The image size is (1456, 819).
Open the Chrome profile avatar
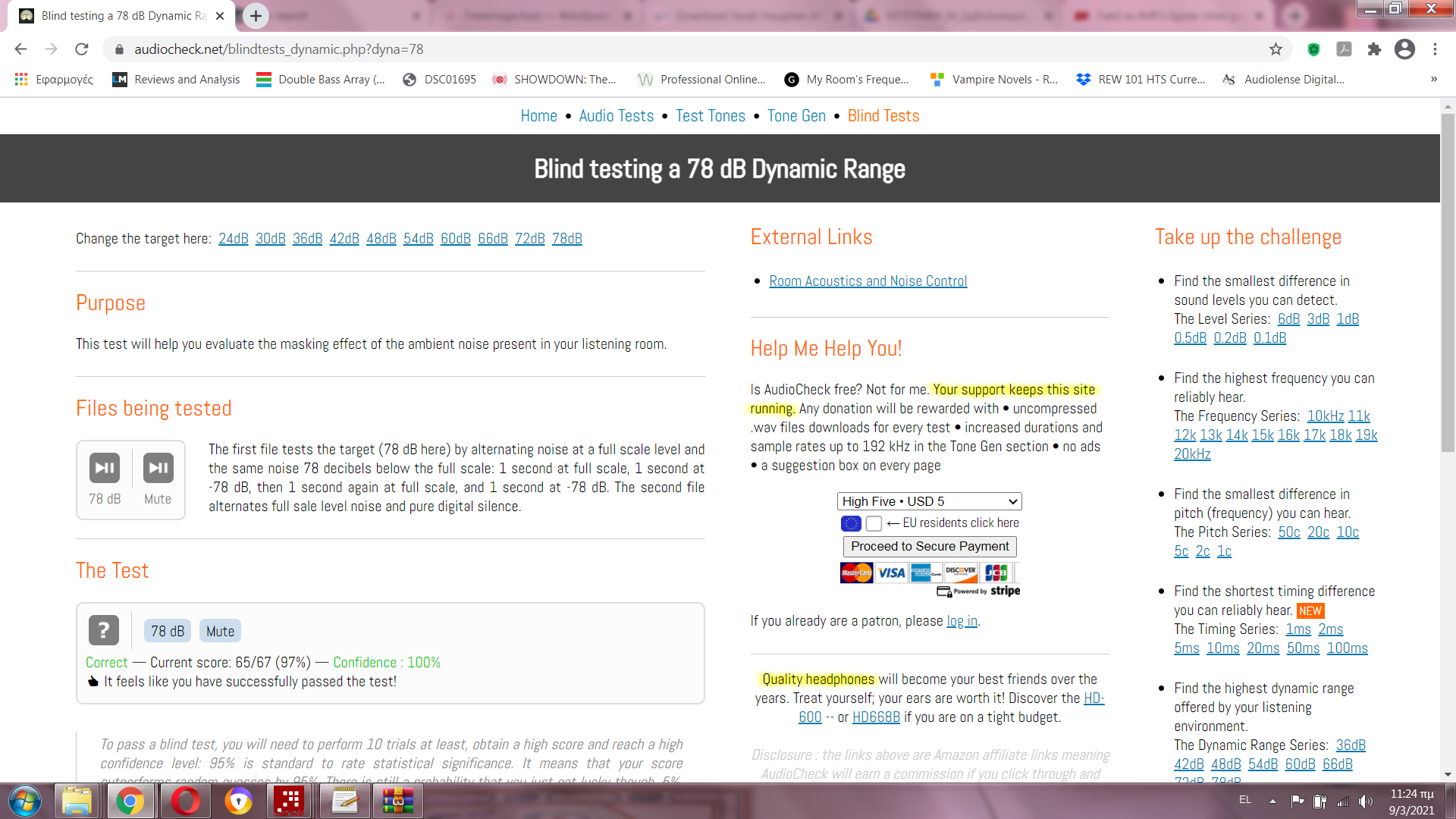(x=1404, y=49)
